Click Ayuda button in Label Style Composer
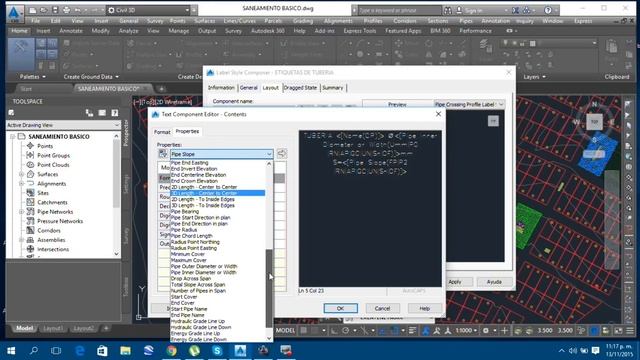The image size is (640, 360). click(494, 282)
